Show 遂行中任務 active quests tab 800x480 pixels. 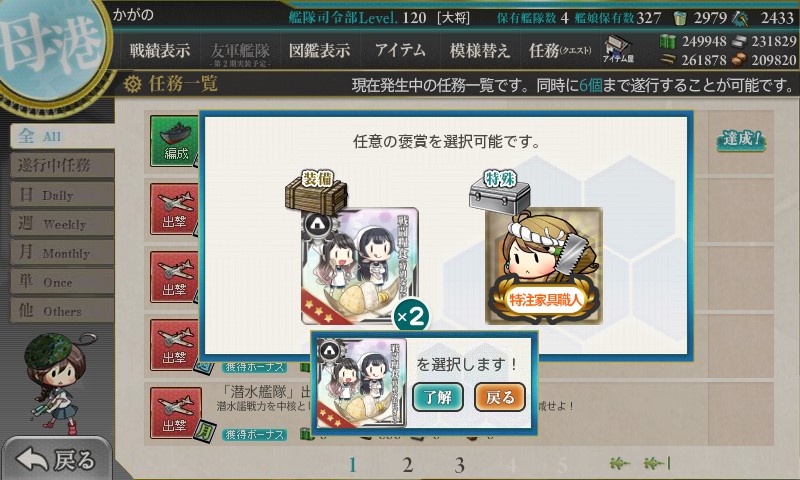[62, 165]
